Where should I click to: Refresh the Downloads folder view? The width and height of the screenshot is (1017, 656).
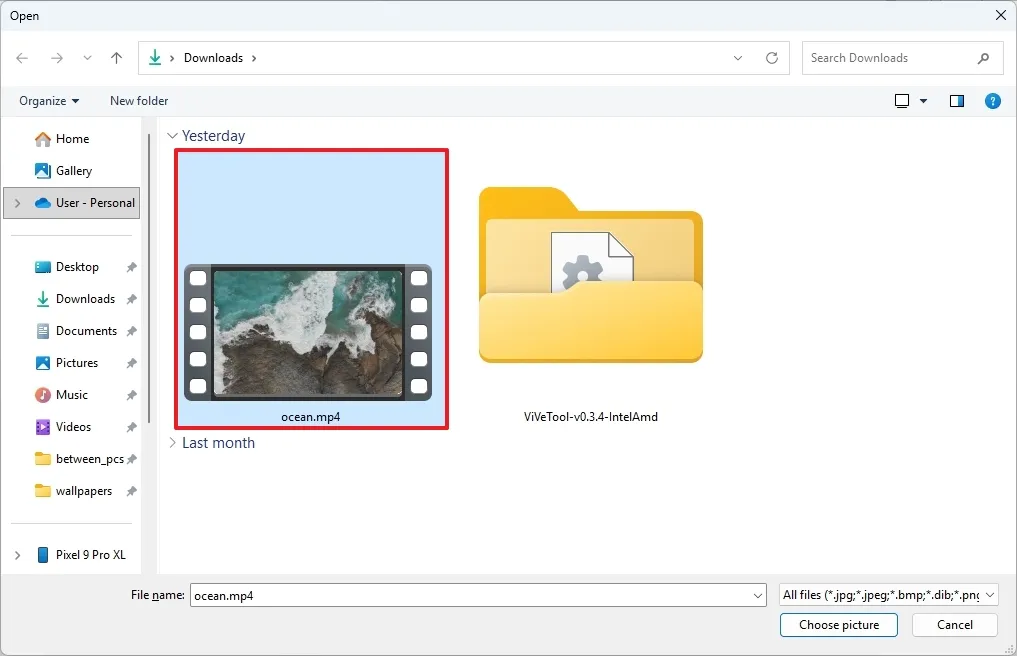pyautogui.click(x=771, y=57)
